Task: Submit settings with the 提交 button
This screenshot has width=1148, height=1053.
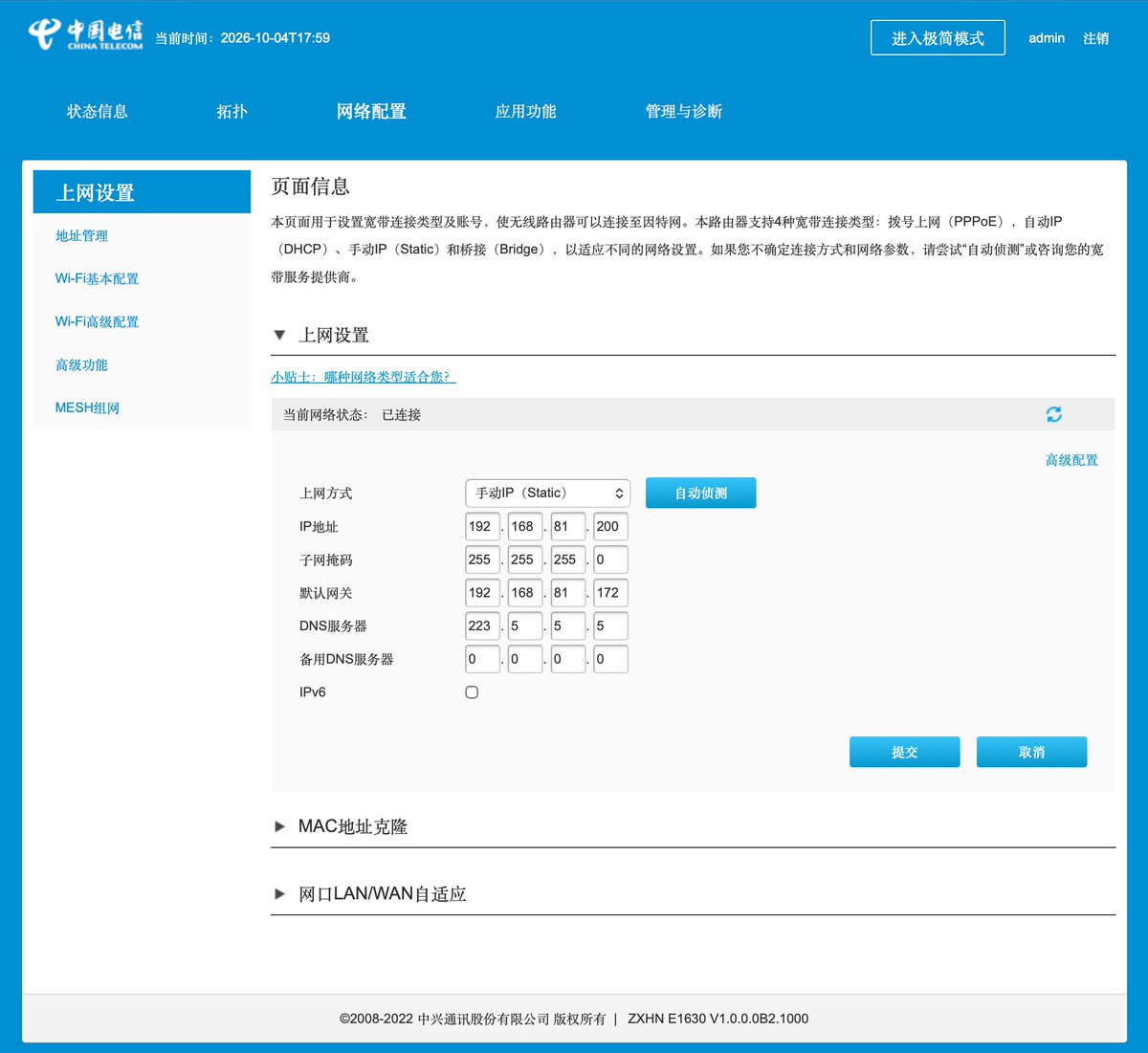Action: point(904,752)
